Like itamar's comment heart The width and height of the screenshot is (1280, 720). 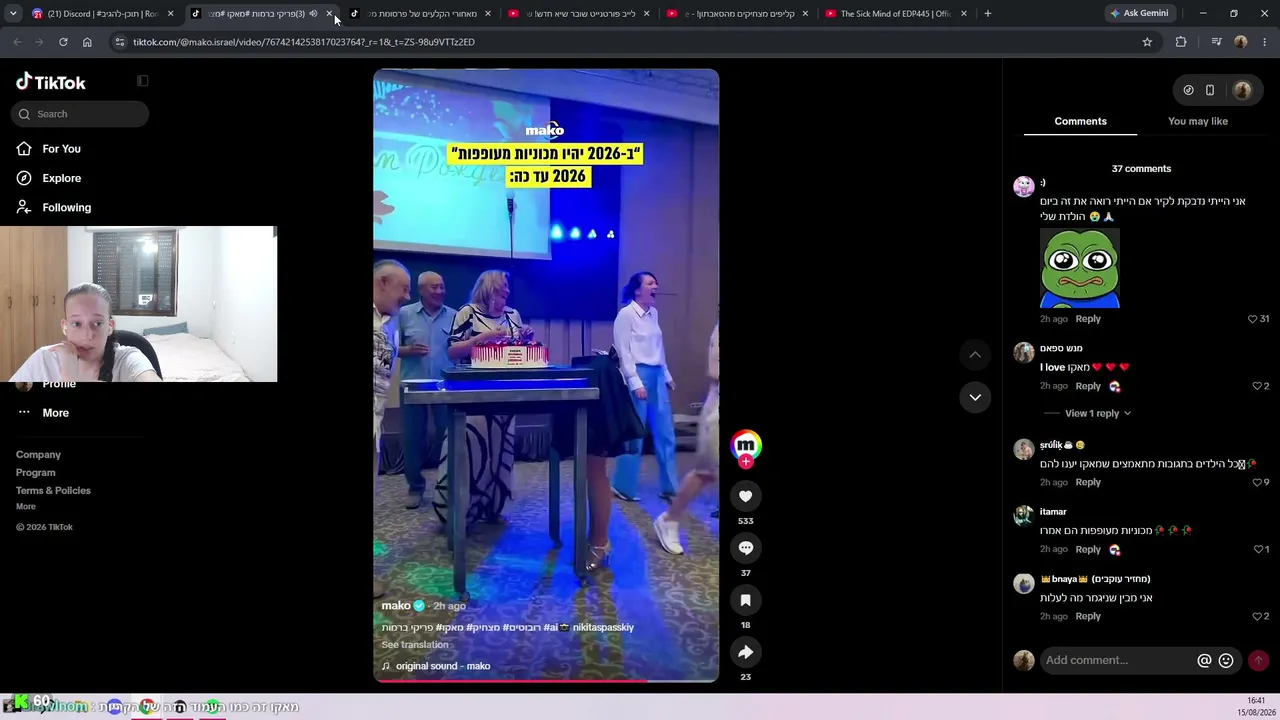[1258, 549]
